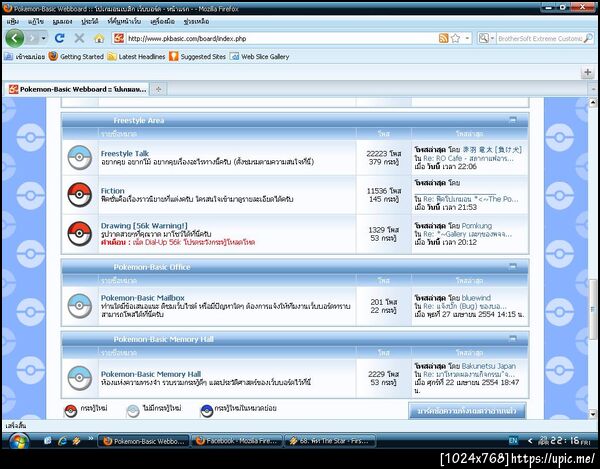The width and height of the screenshot is (600, 469).
Task: Click the BrotherSoft Extreme search field
Action: pos(540,38)
